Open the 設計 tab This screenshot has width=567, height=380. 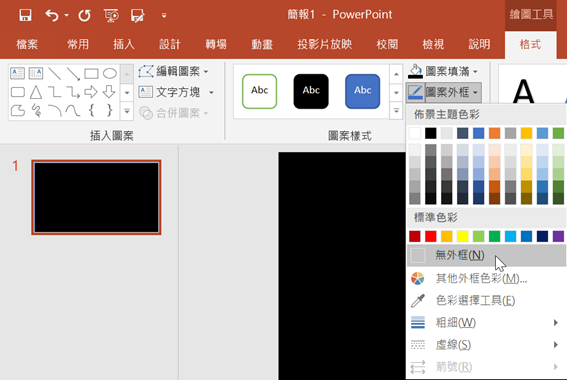tap(170, 44)
